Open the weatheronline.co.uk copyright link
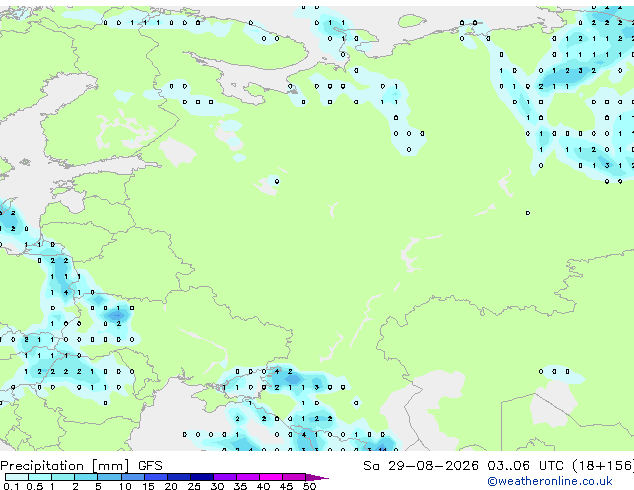Viewport: 634px width, 490px height. pyautogui.click(x=550, y=481)
